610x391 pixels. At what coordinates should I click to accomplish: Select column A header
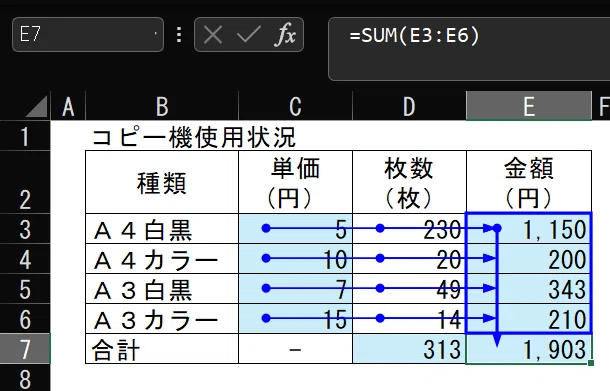pyautogui.click(x=68, y=106)
